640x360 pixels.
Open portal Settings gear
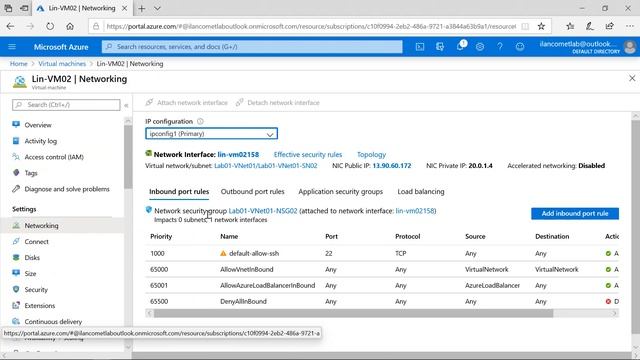coord(480,47)
